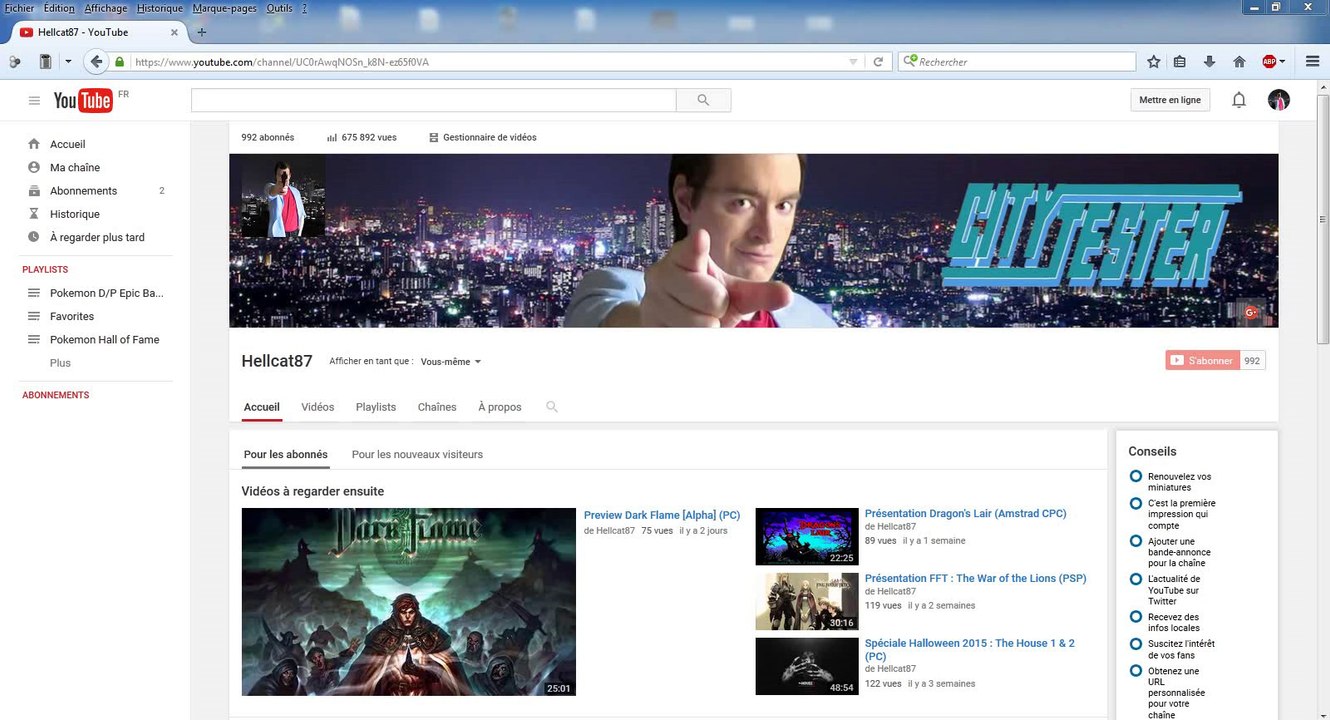
Task: Open the YouTube guide hamburger menu
Action: pos(34,100)
